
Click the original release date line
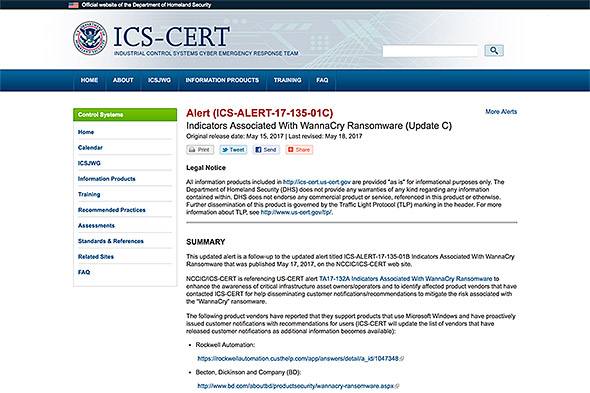click(274, 136)
